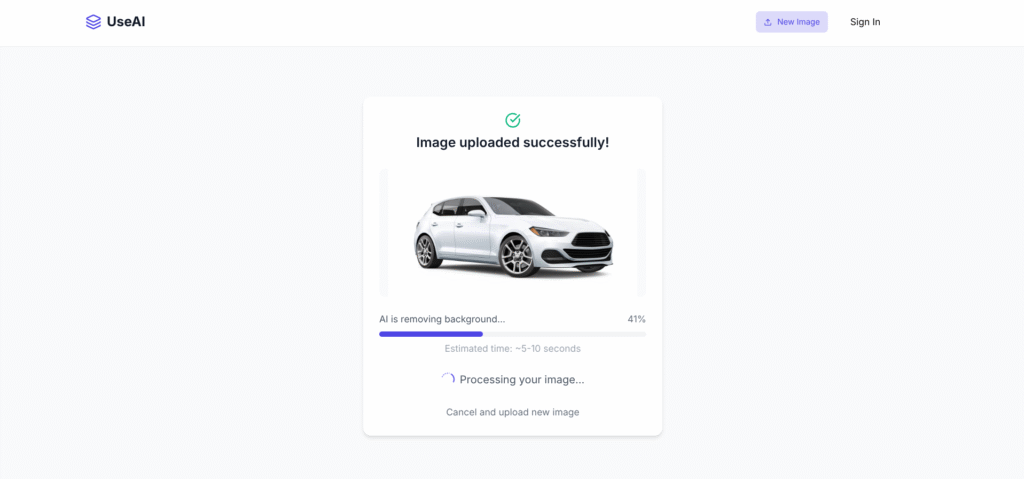The height and width of the screenshot is (479, 1024).
Task: Click the 41% progress percentage label
Action: click(636, 319)
